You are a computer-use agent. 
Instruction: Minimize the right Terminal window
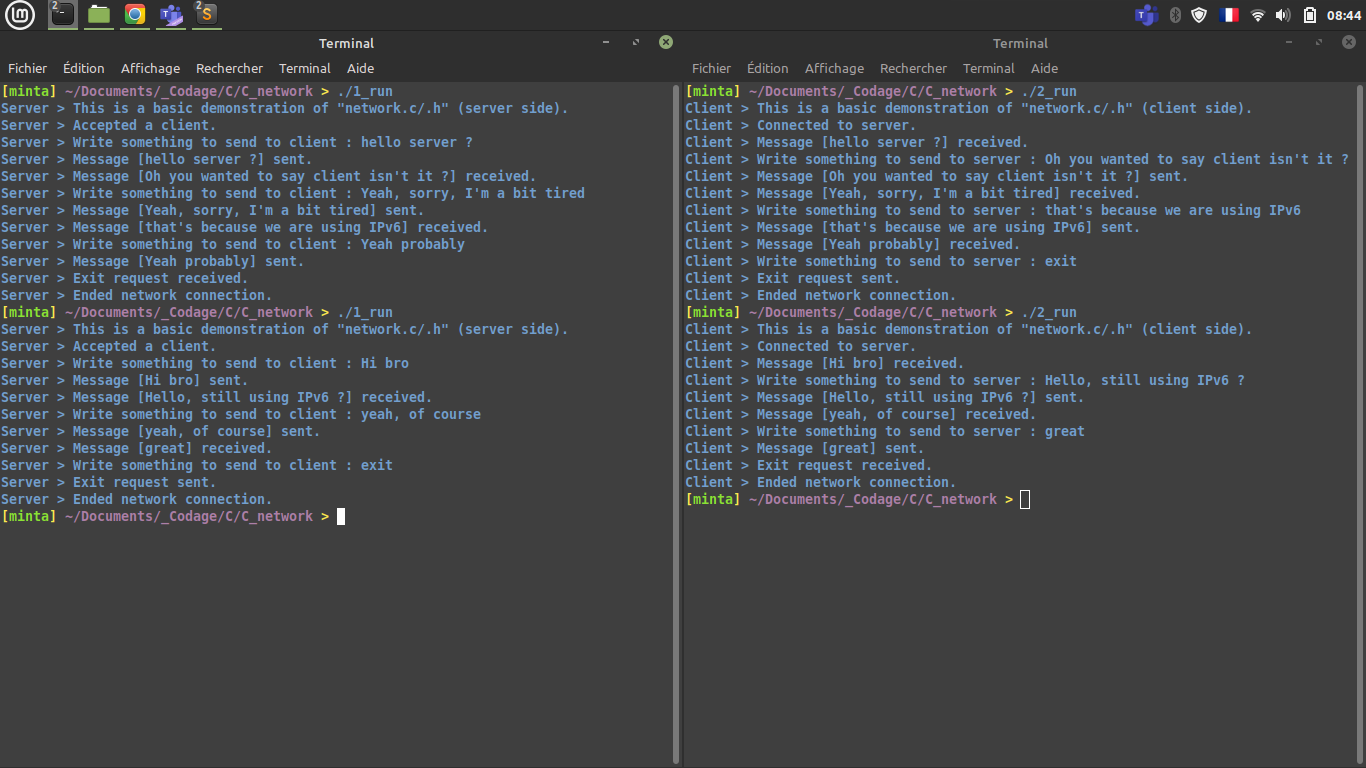pyautogui.click(x=1290, y=43)
